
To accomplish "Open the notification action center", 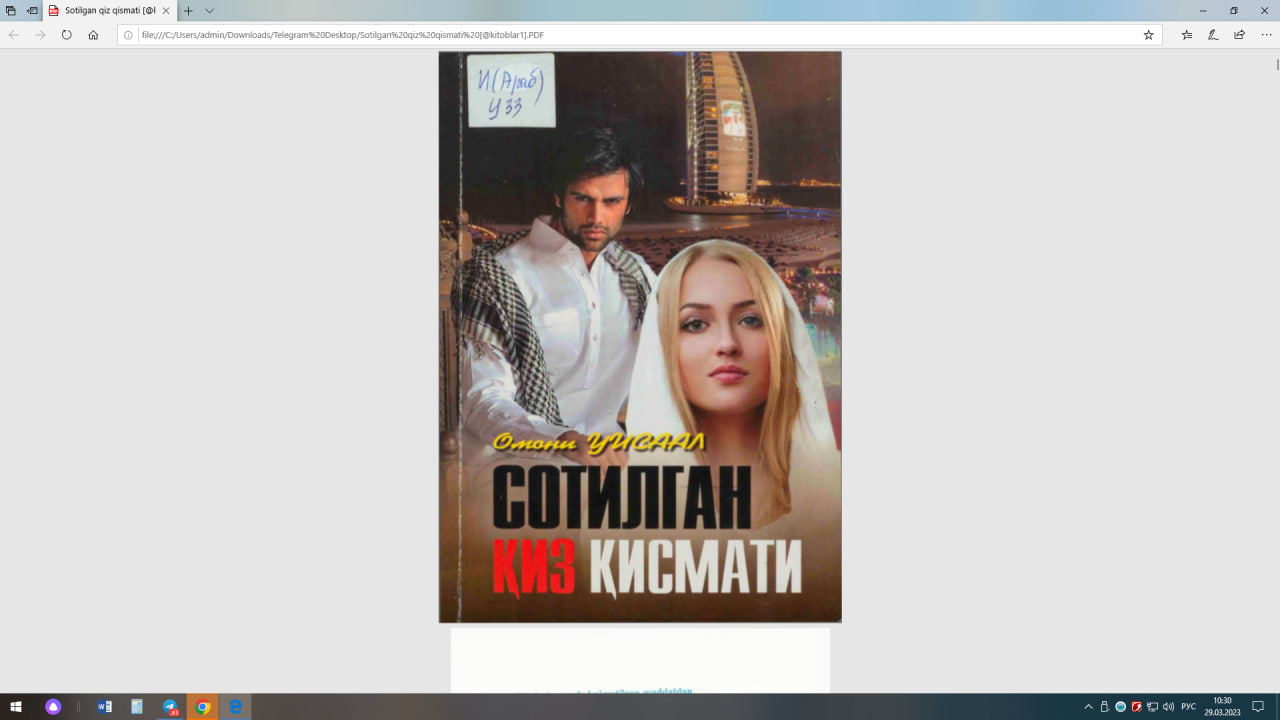I will [1259, 706].
